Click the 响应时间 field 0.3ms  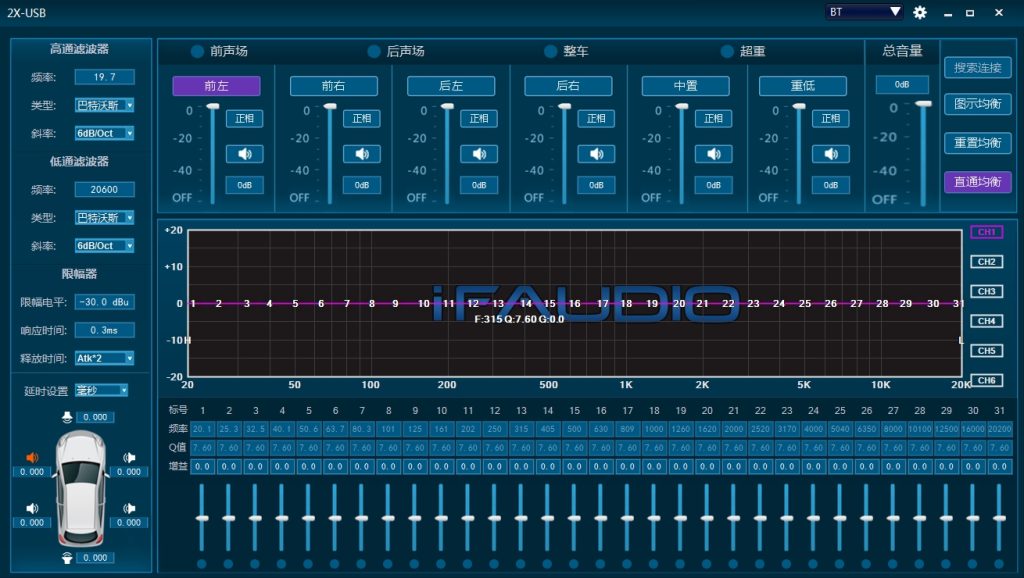[104, 330]
